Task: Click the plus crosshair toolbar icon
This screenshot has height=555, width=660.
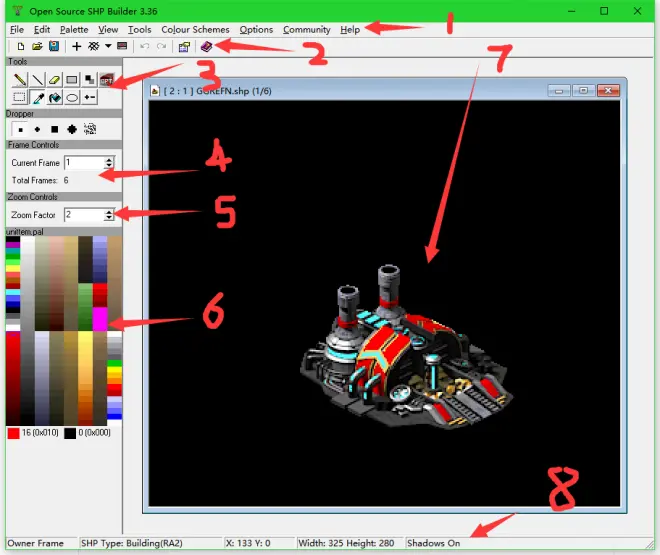Action: point(76,46)
